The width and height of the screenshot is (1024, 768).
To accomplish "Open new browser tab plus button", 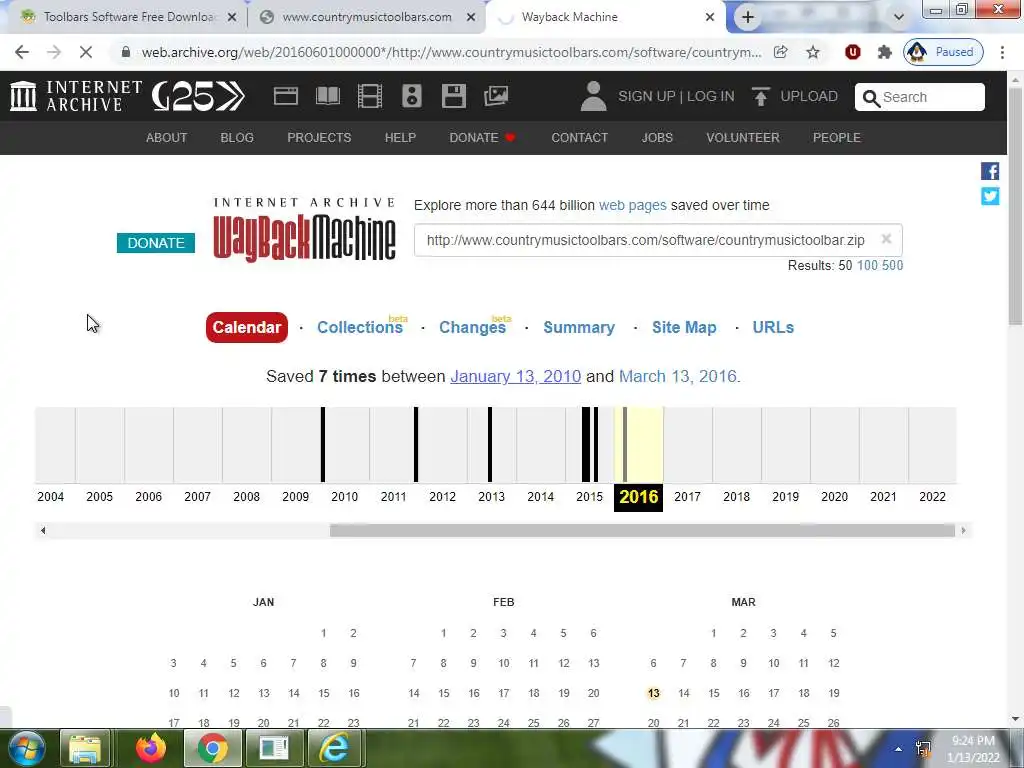I will [748, 18].
